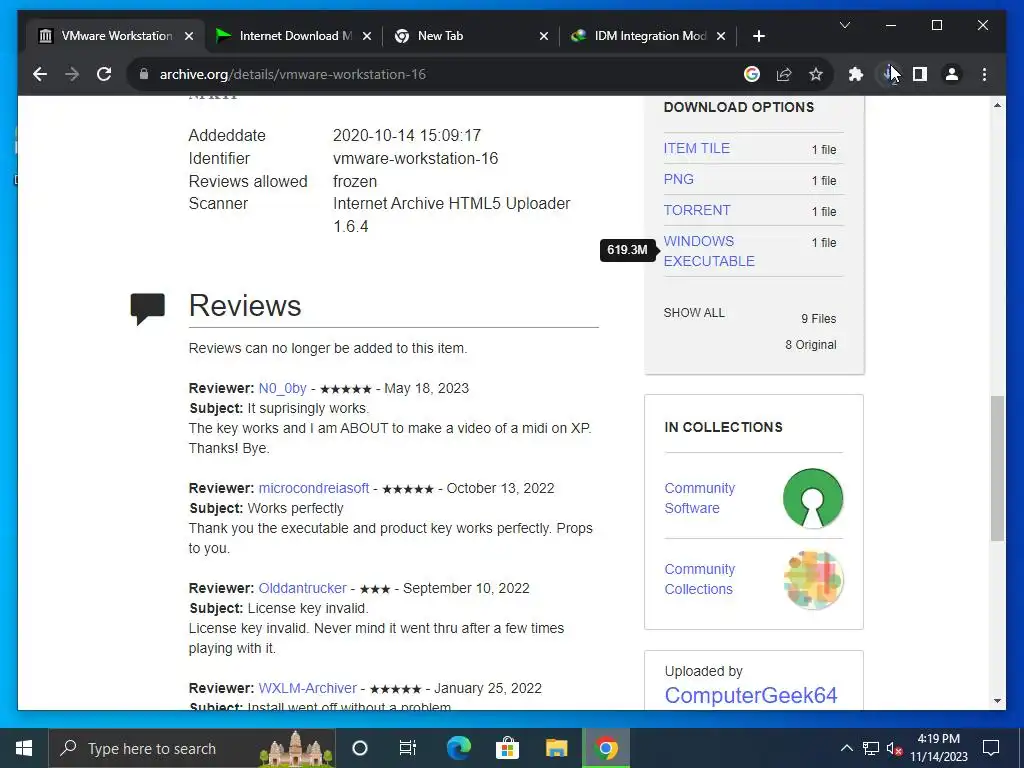Click the site lock icon in address bar
This screenshot has height=768, width=1024.
coord(144,74)
